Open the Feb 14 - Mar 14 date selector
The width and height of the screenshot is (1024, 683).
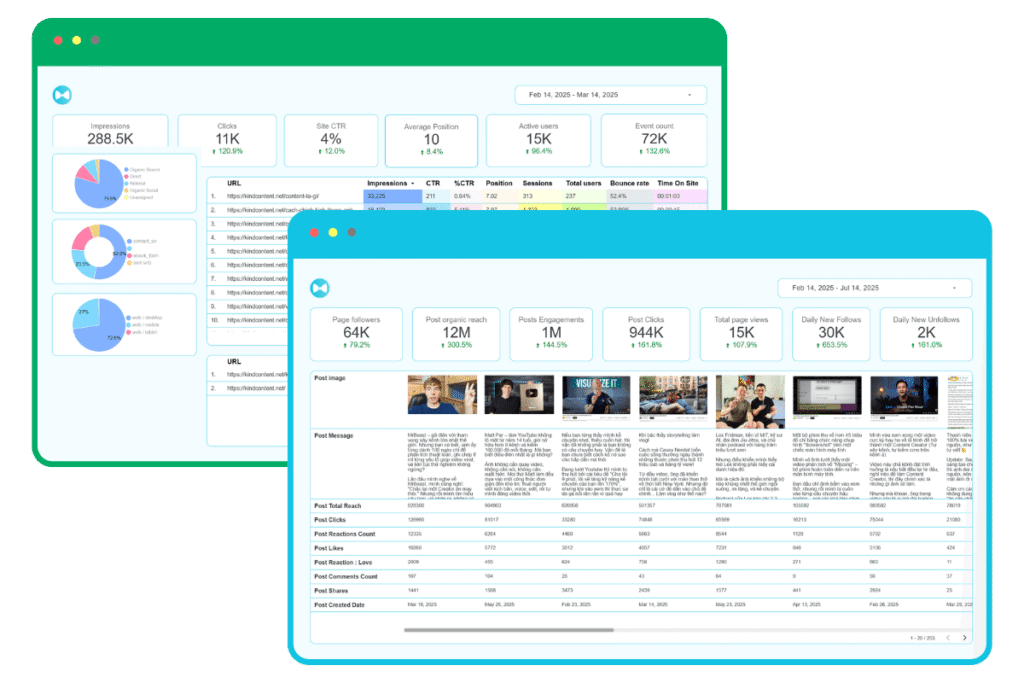coord(609,93)
